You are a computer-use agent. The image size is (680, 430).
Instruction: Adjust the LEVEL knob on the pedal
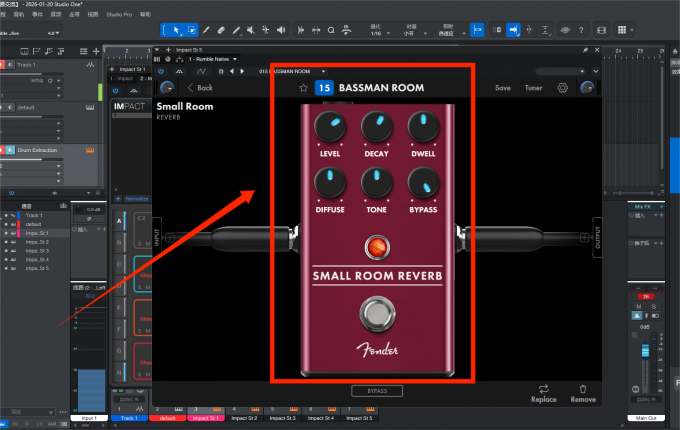[x=330, y=127]
